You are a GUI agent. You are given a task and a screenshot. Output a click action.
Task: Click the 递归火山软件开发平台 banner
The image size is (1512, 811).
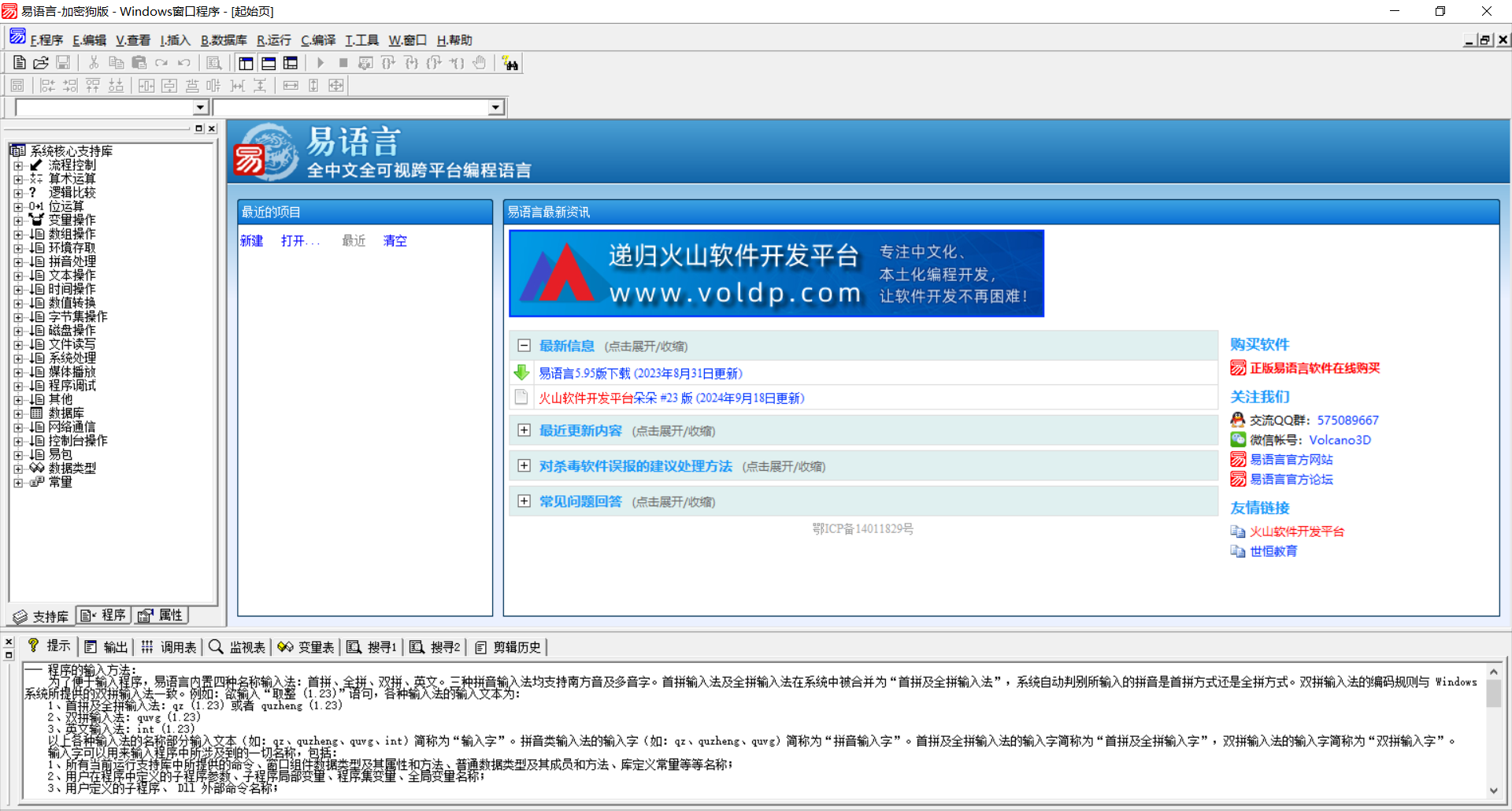tap(776, 273)
